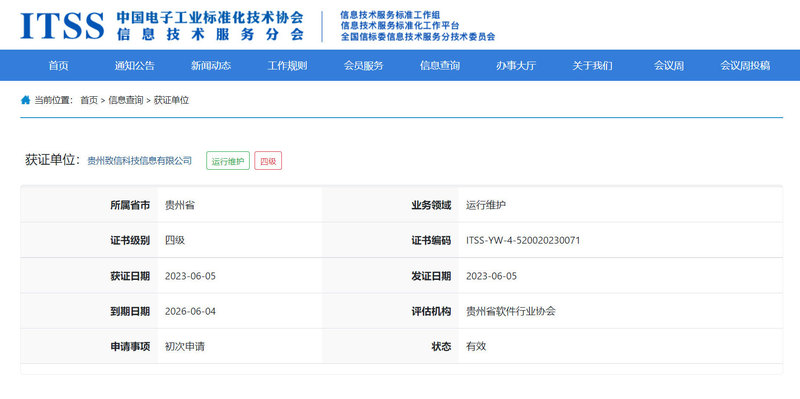Click the 到期日期 label
Image resolution: width=800 pixels, height=399 pixels.
point(130,311)
